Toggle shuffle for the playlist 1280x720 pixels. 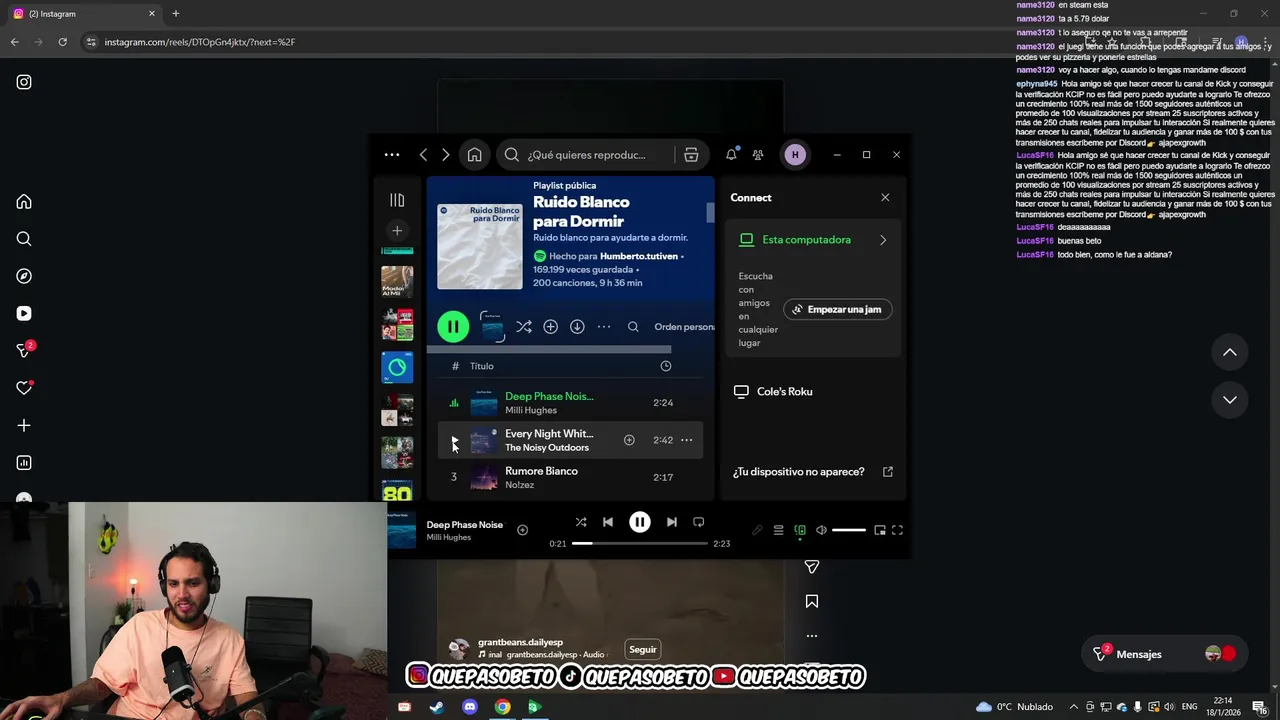[x=524, y=327]
